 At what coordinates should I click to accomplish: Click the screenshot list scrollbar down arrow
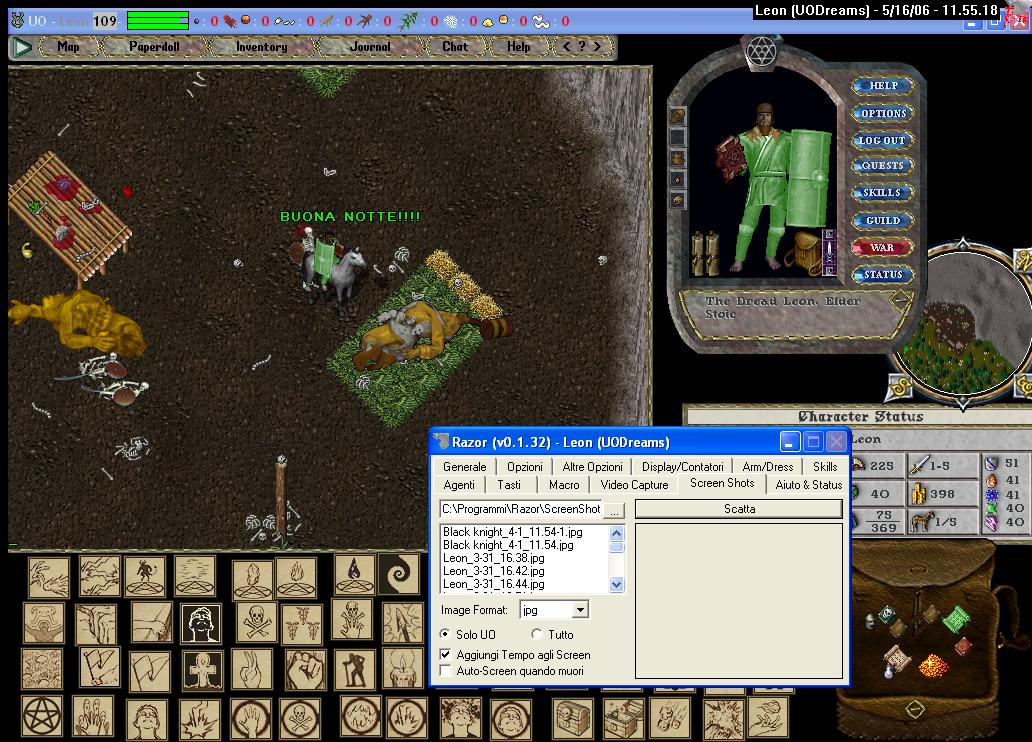(617, 584)
